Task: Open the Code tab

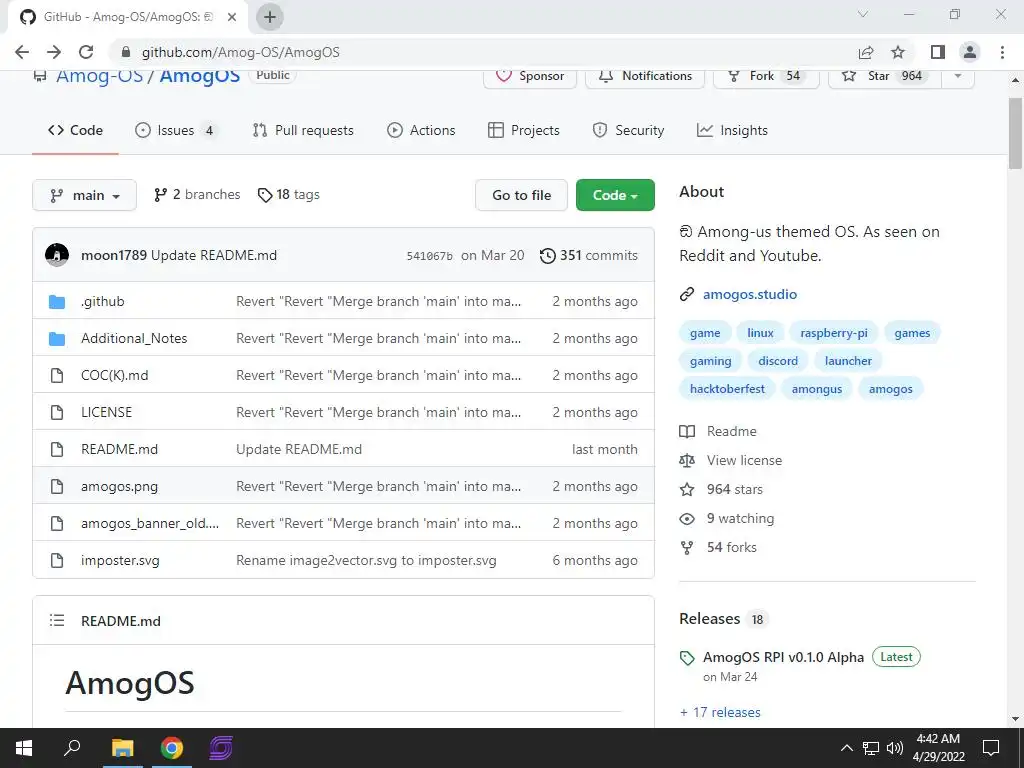Action: (x=75, y=130)
